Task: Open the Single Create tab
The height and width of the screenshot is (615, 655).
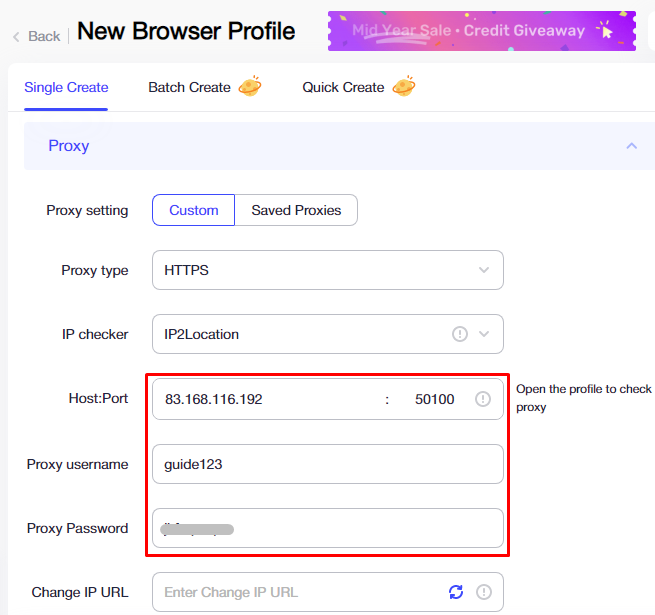Action: pos(66,87)
